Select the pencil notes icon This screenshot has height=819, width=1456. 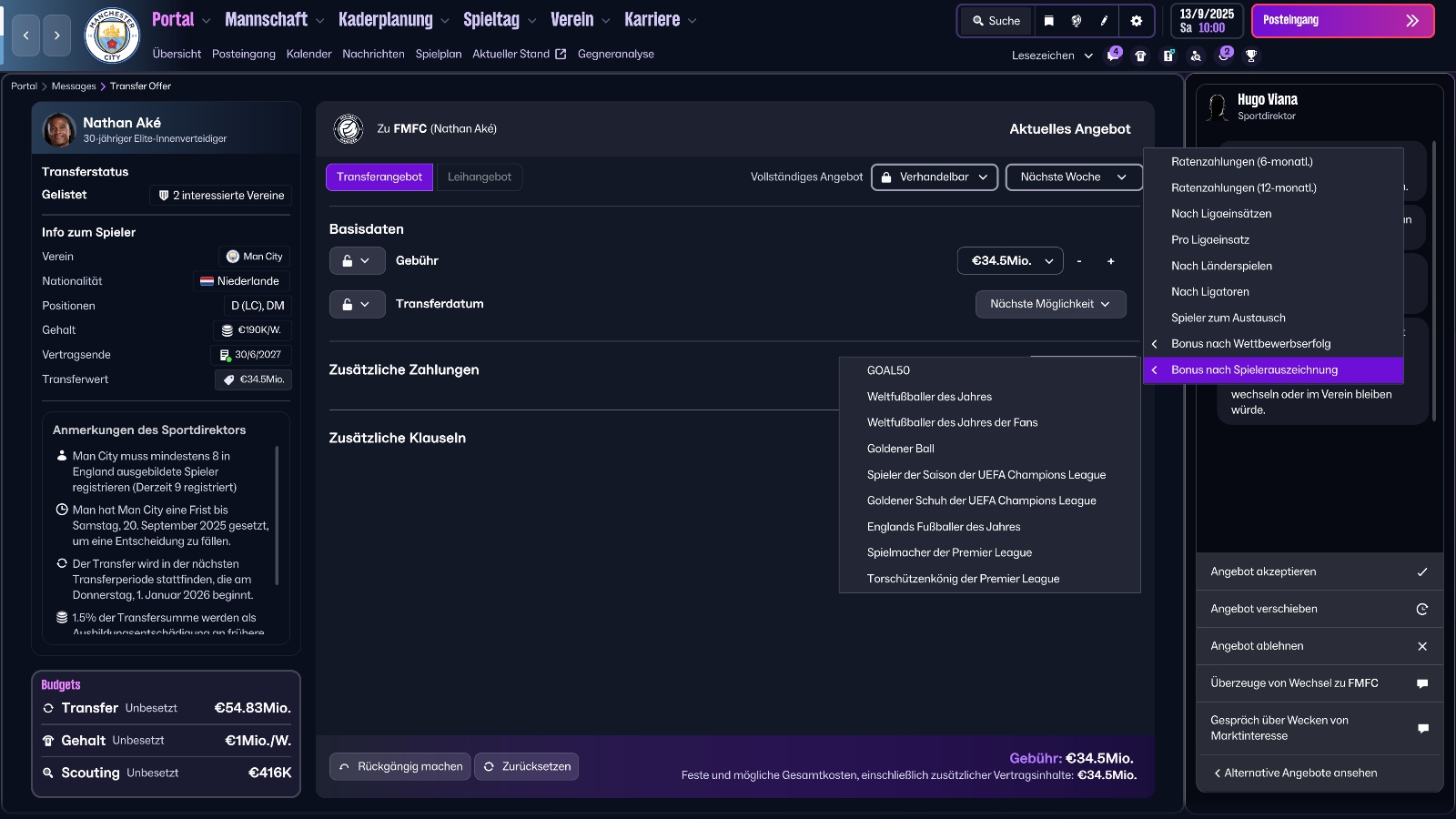[x=1103, y=20]
